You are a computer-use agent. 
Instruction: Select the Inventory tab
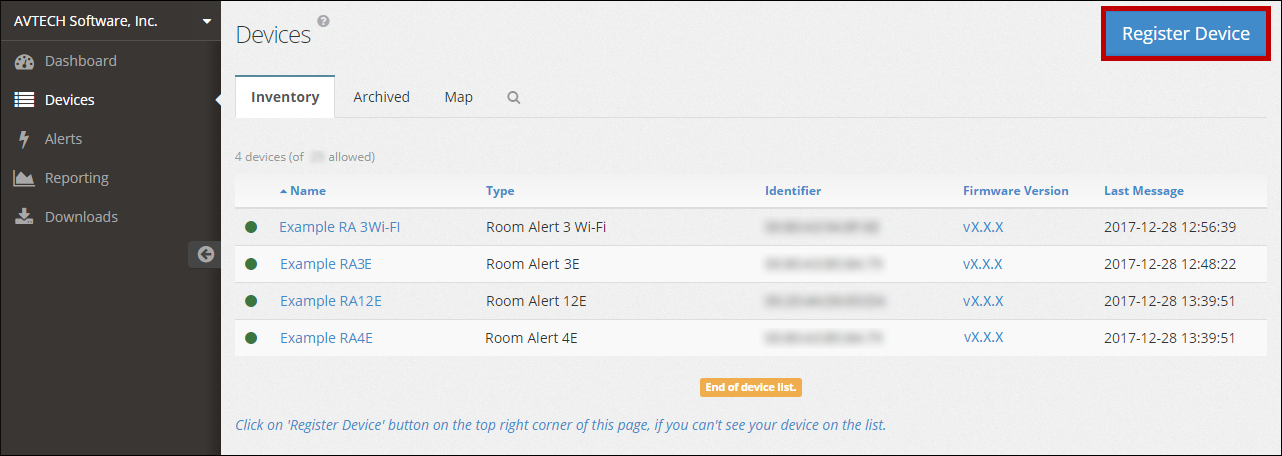tap(285, 97)
